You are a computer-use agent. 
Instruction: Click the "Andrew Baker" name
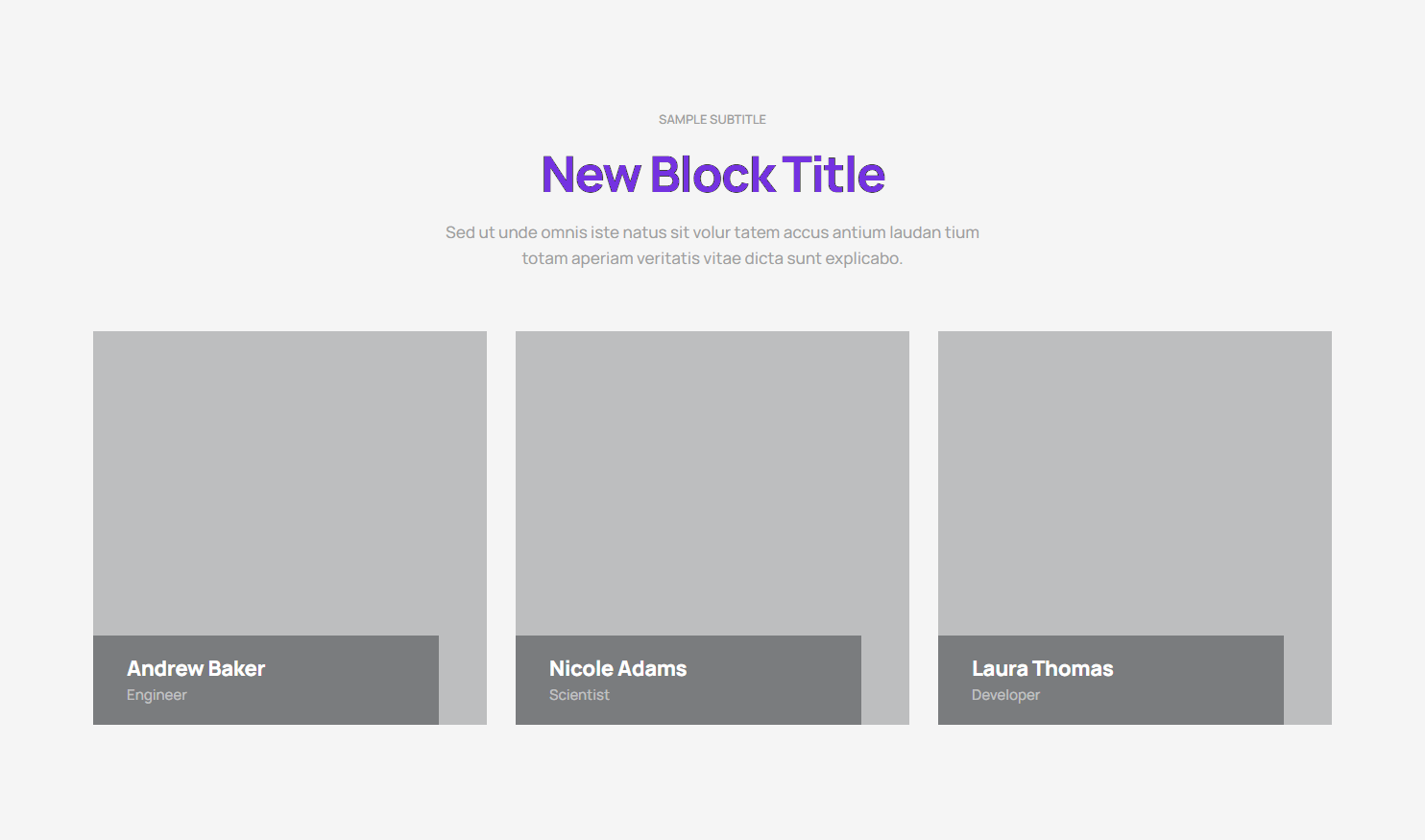pos(196,668)
